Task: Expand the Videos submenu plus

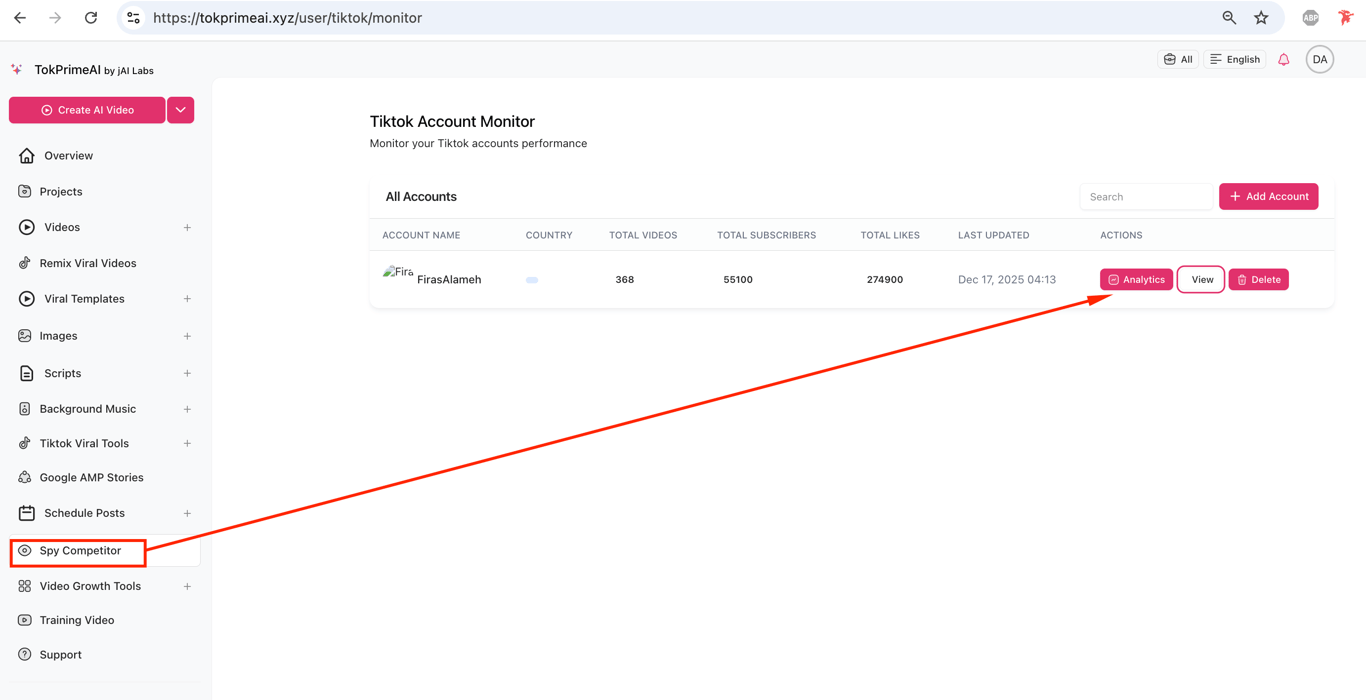Action: 187,228
